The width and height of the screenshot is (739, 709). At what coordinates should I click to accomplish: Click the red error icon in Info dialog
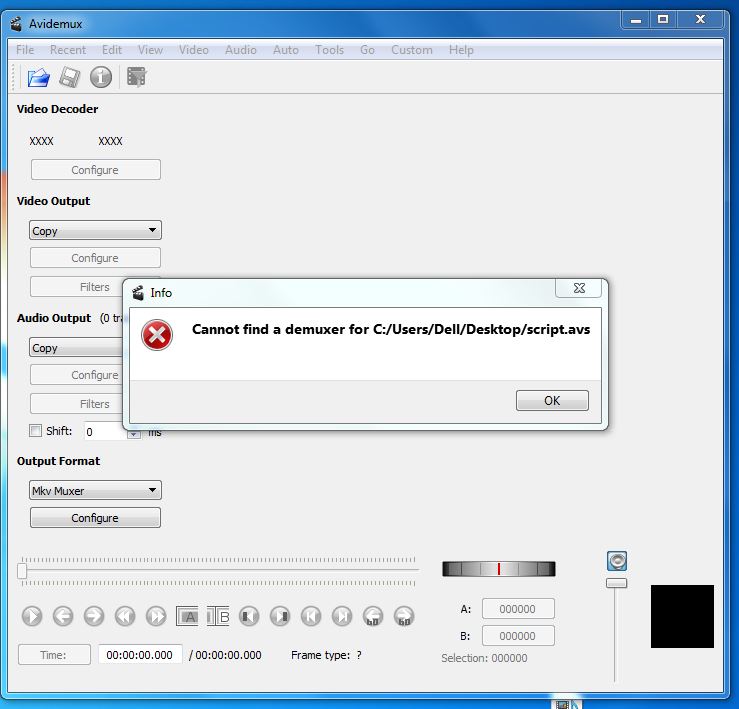157,335
